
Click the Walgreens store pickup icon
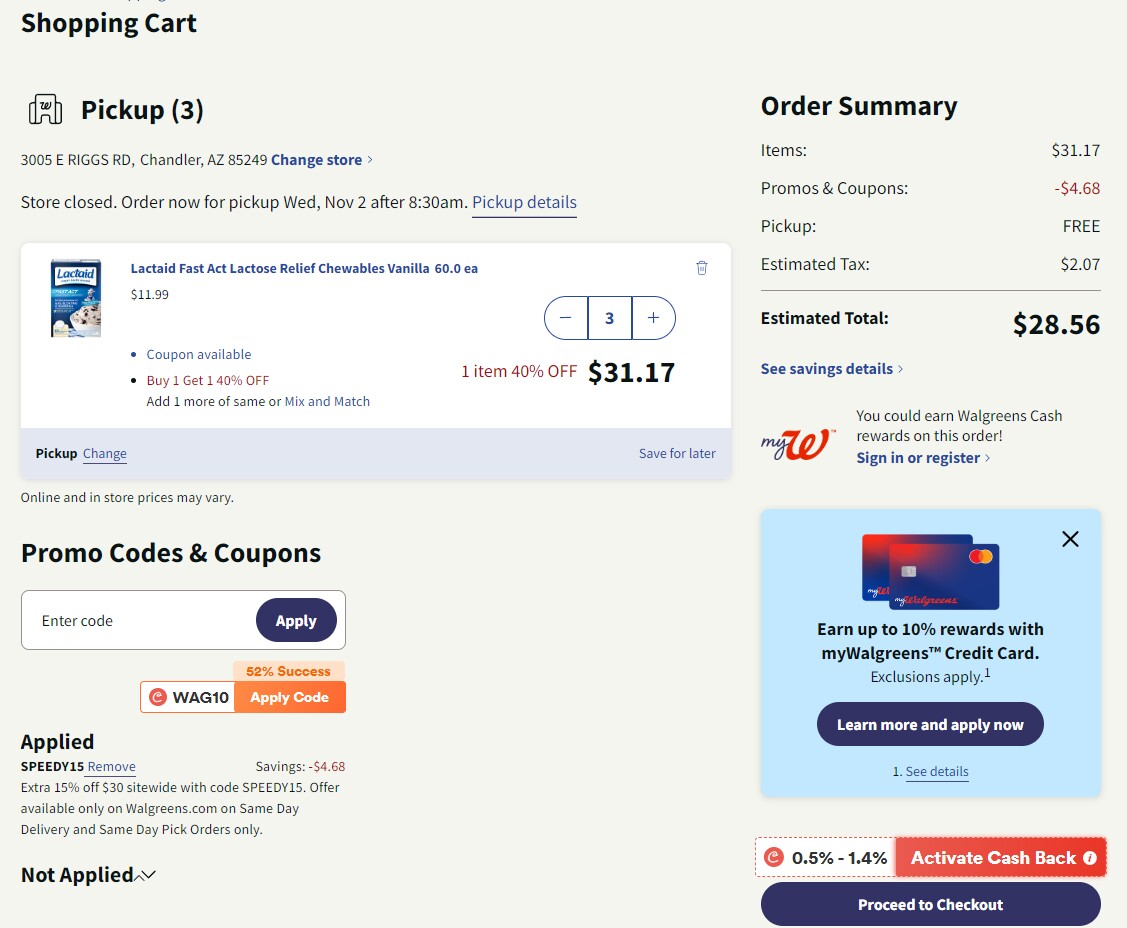pyautogui.click(x=43, y=110)
